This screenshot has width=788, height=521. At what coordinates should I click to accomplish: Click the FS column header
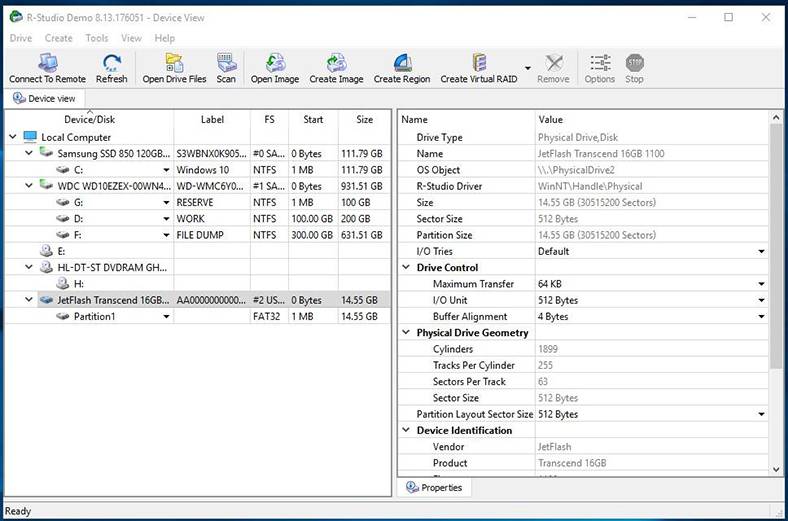(269, 120)
